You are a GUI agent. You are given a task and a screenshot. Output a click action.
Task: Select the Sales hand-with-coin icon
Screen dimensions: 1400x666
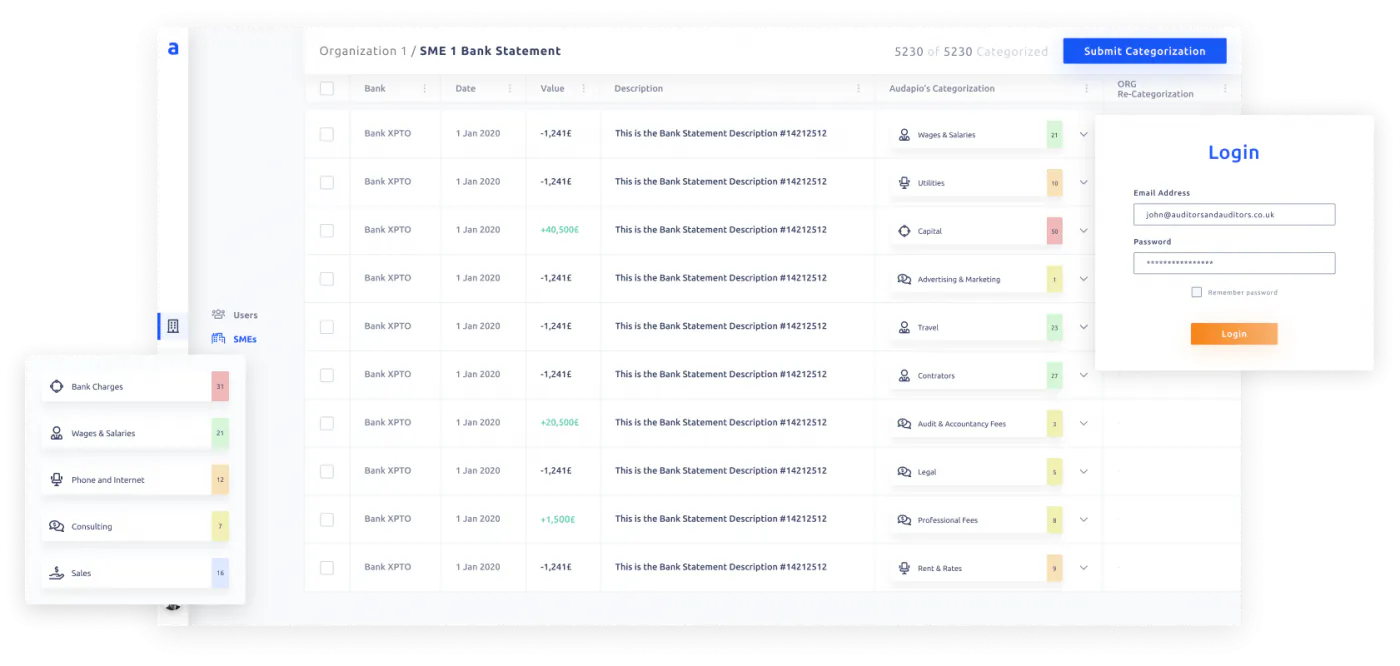57,572
